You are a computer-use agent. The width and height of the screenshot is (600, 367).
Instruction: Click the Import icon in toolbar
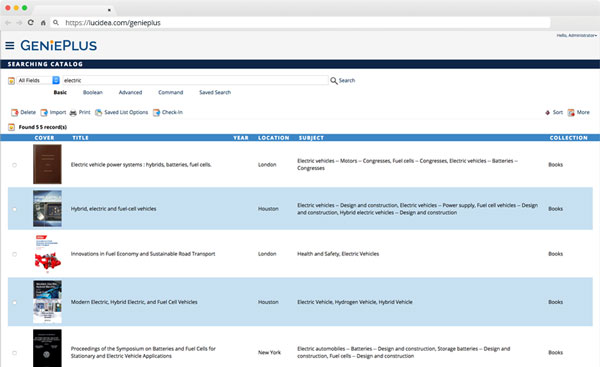click(44, 112)
